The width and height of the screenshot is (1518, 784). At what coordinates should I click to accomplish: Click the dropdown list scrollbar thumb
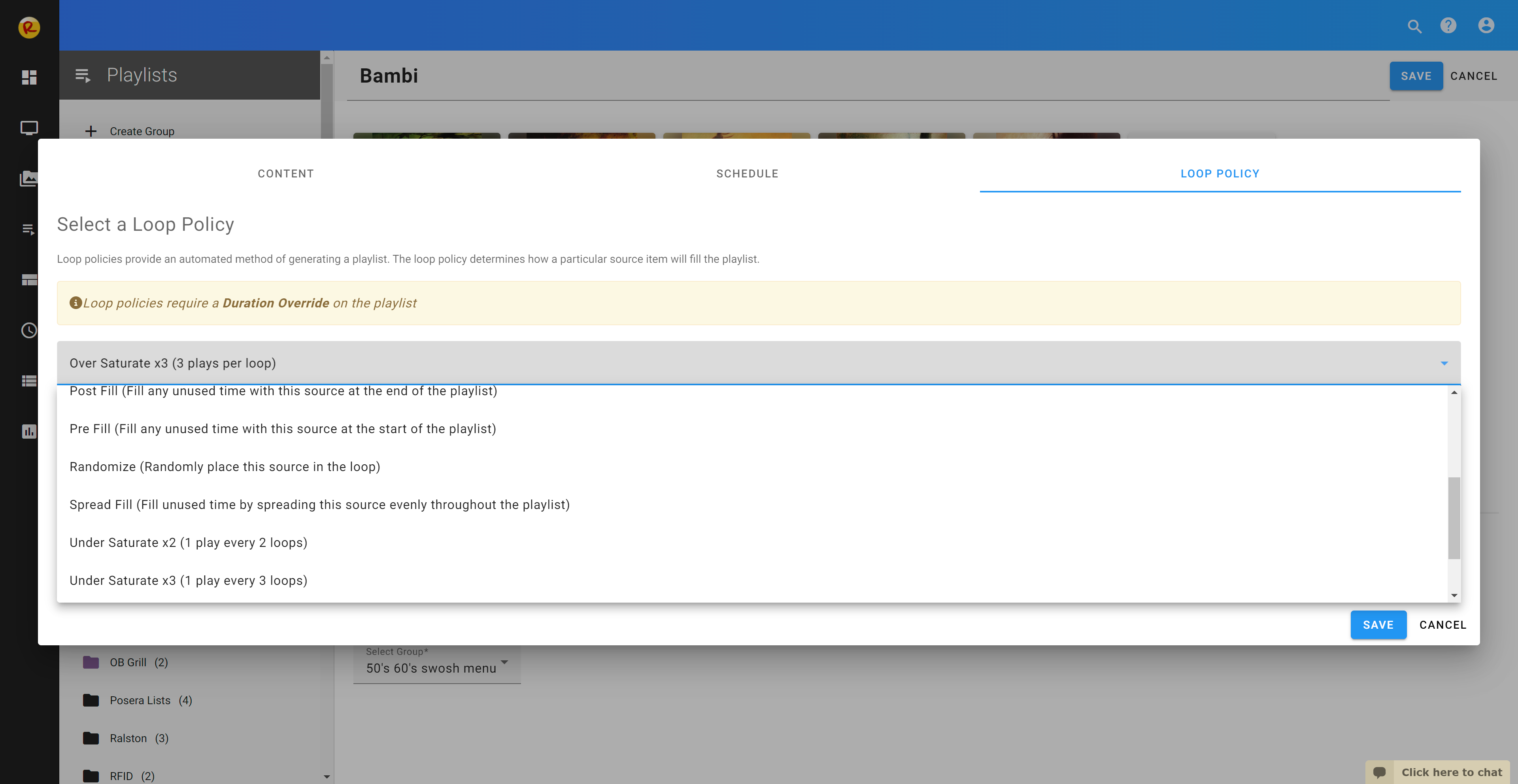coord(1454,518)
